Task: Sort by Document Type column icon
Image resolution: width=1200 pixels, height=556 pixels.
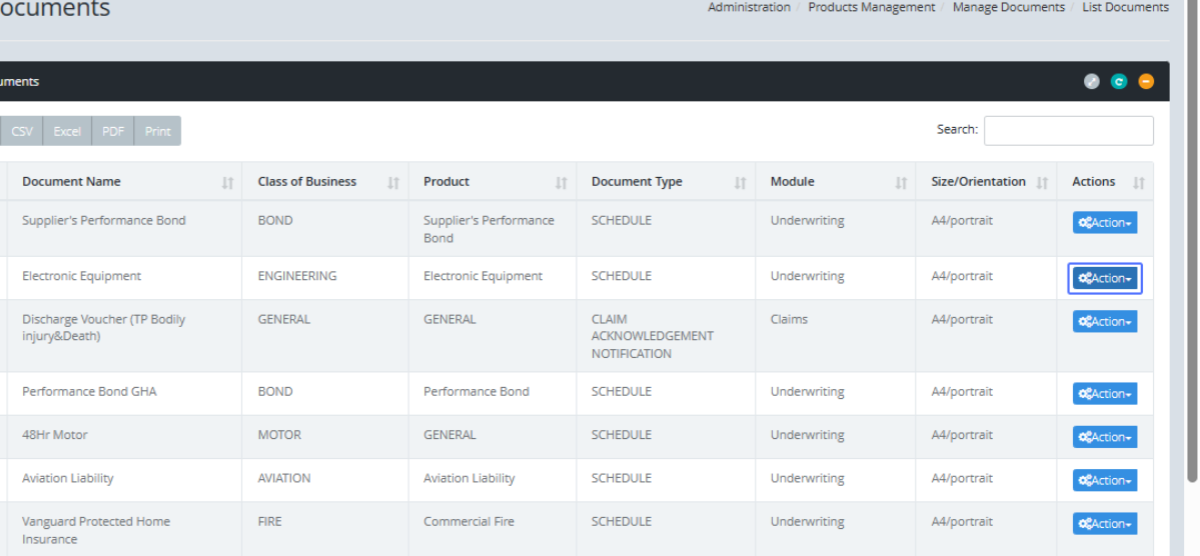Action: coord(740,183)
